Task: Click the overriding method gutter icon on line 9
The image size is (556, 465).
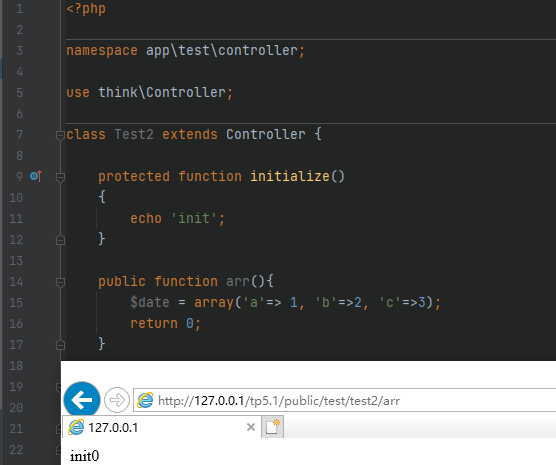Action: click(36, 176)
